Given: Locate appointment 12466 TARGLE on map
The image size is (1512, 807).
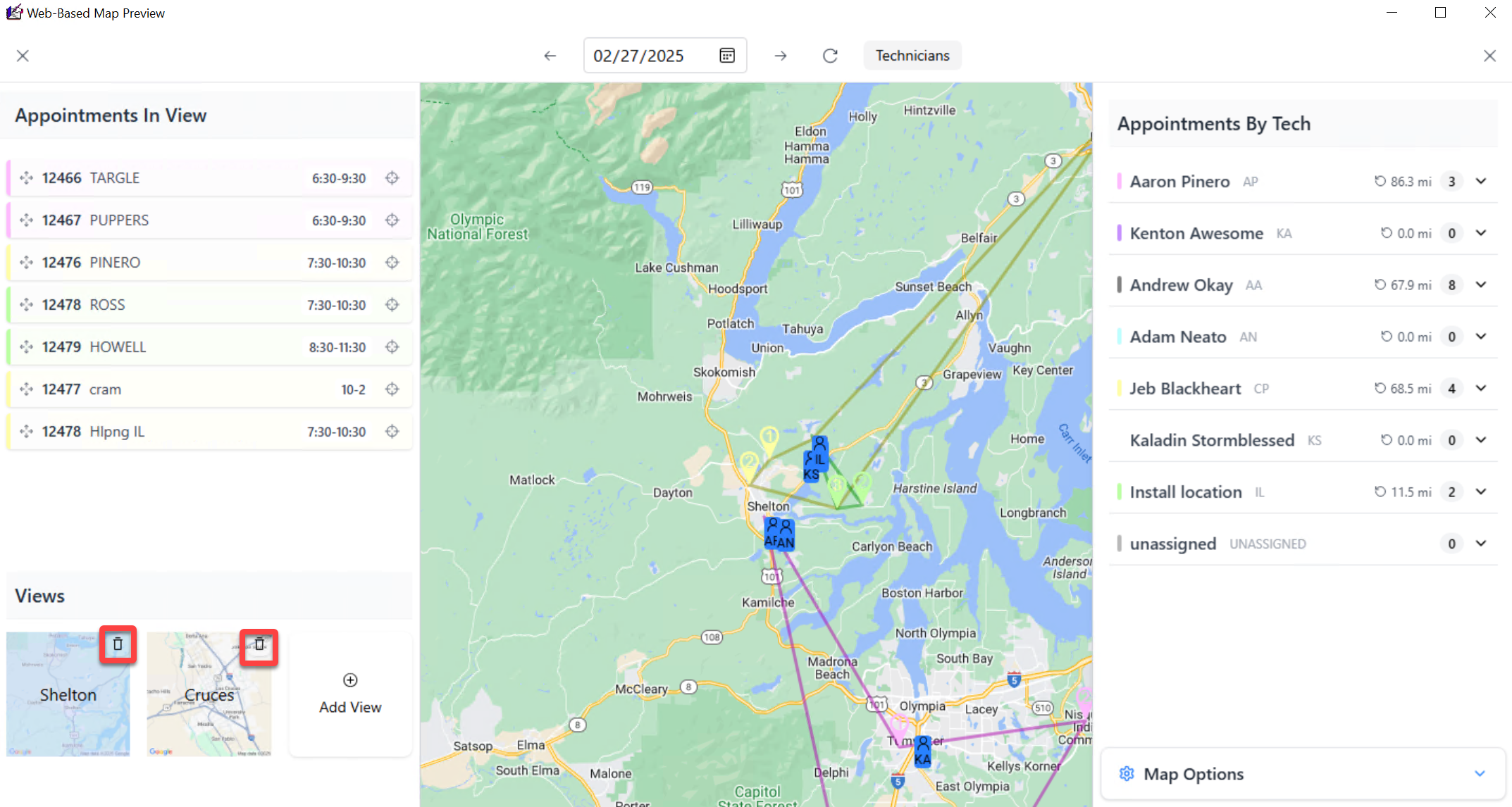Looking at the screenshot, I should coord(392,178).
